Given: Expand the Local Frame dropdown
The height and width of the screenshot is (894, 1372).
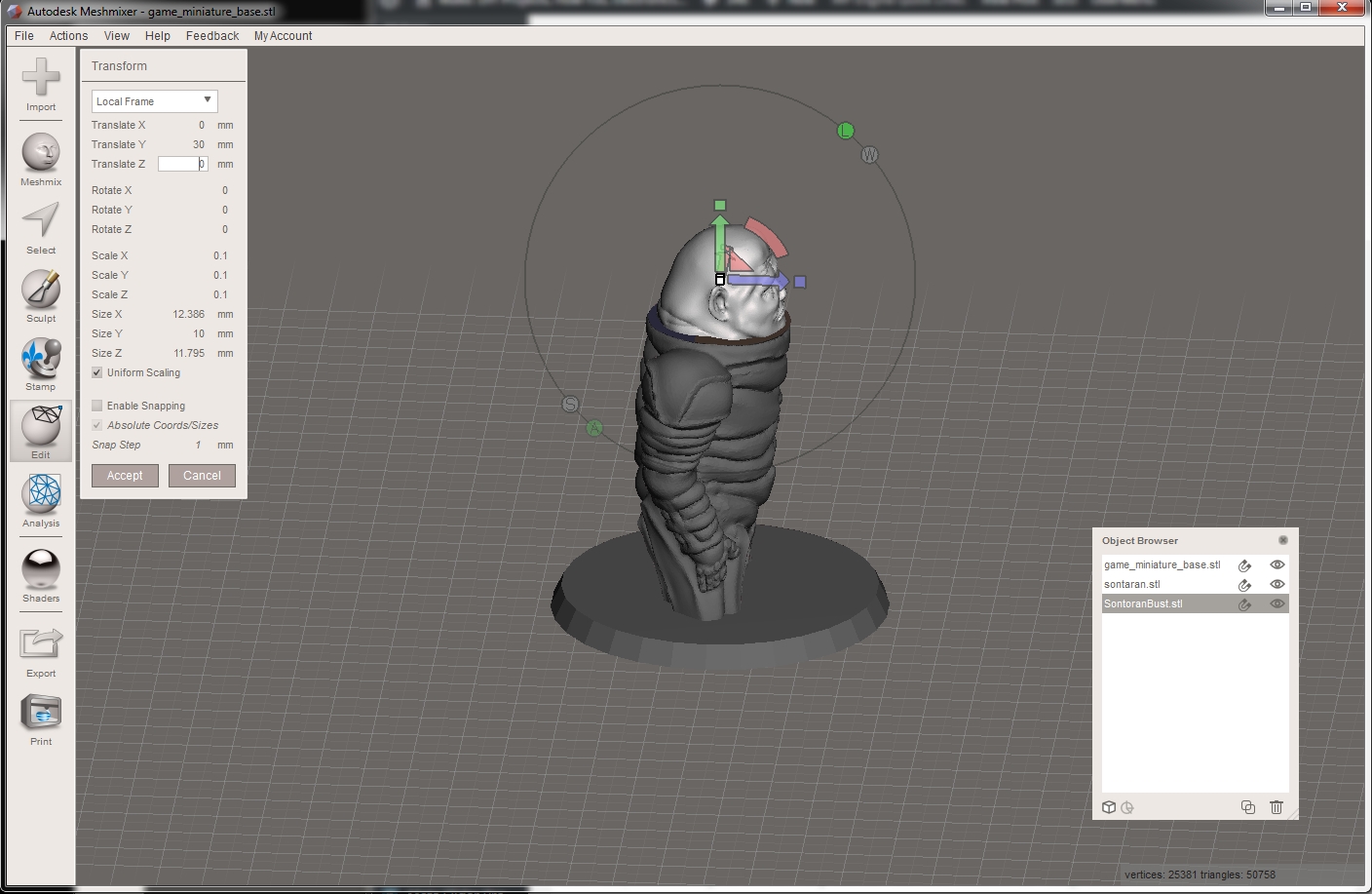Looking at the screenshot, I should click(x=154, y=101).
